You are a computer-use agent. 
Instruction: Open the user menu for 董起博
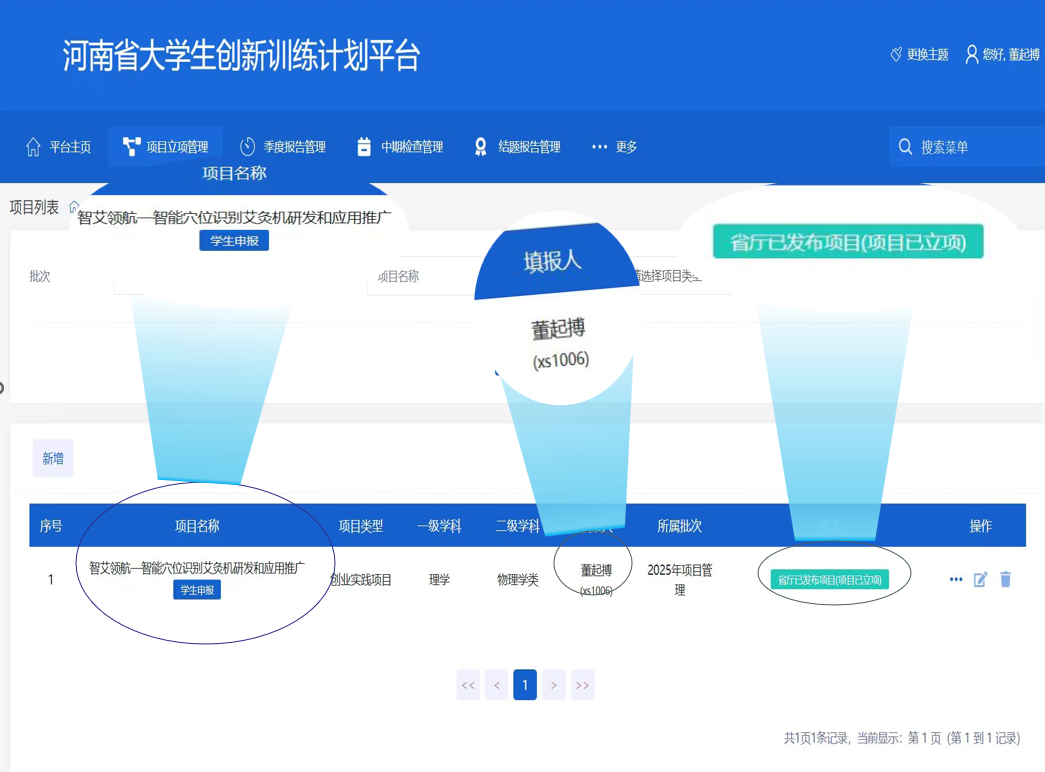1002,54
